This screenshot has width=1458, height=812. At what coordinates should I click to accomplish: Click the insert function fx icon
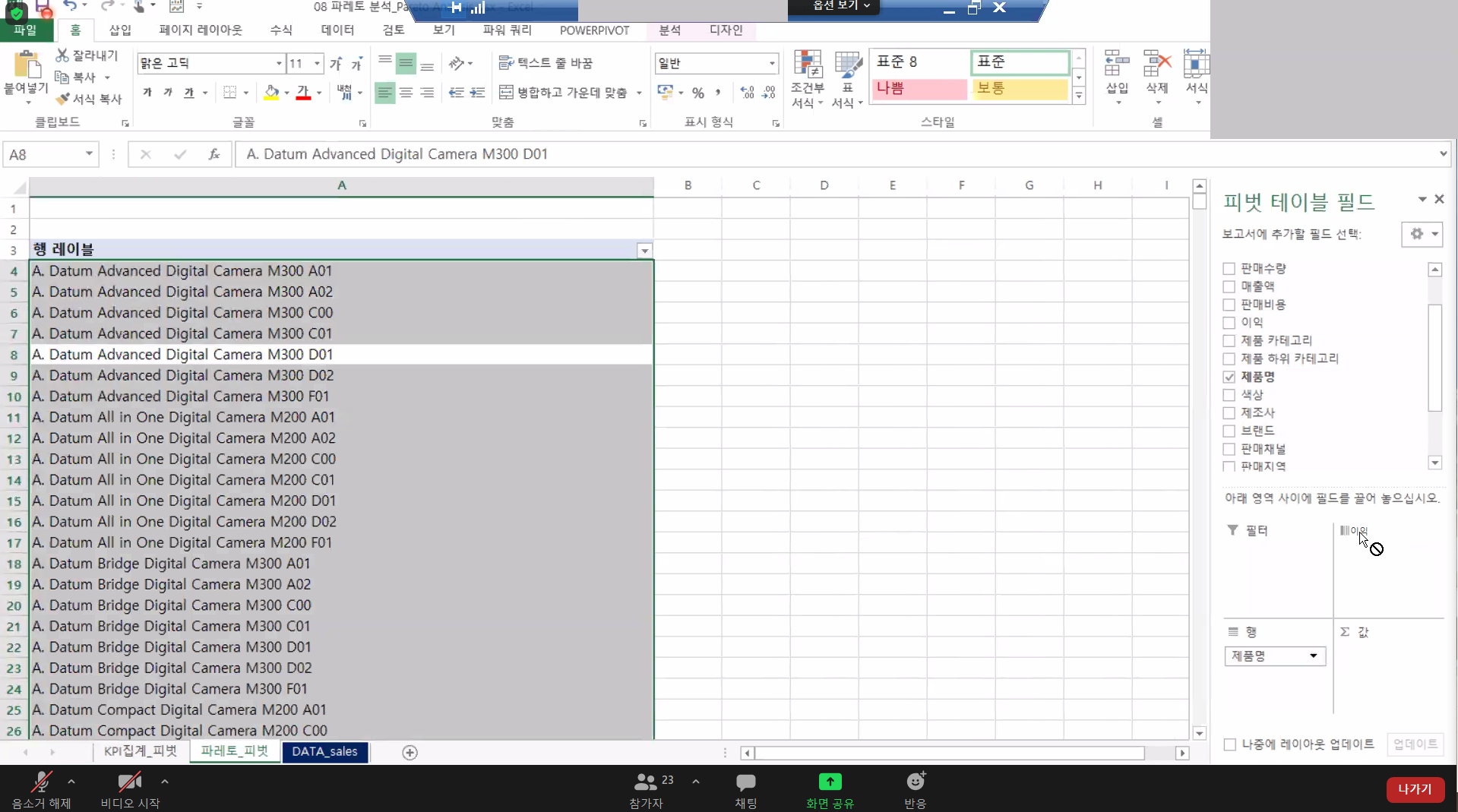214,154
